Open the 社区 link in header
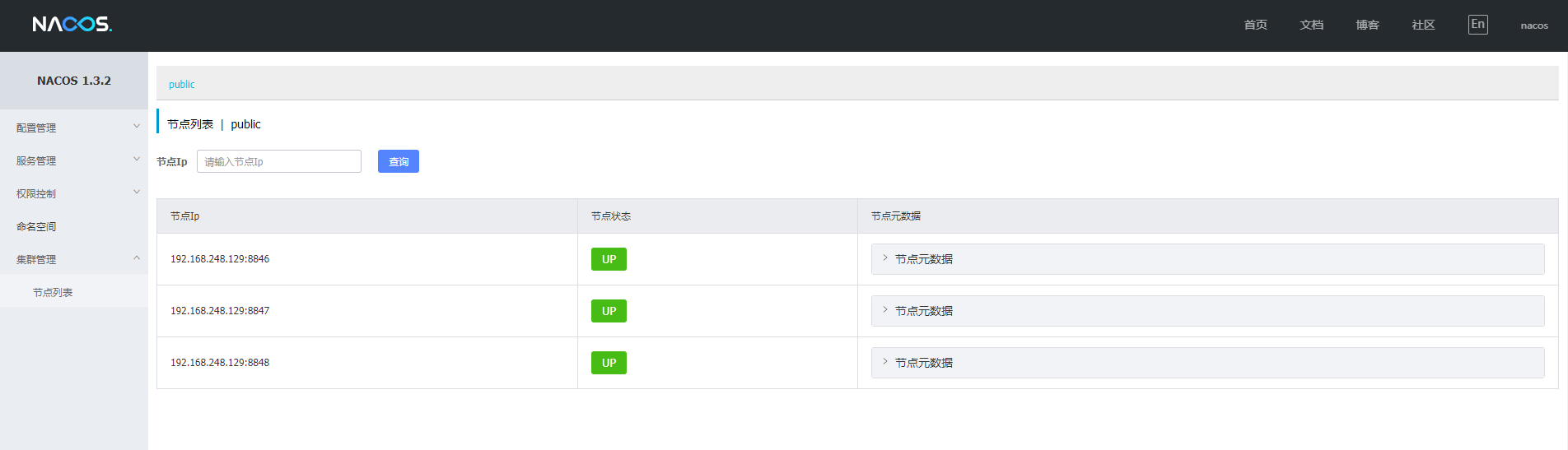1568x450 pixels. point(1423,25)
